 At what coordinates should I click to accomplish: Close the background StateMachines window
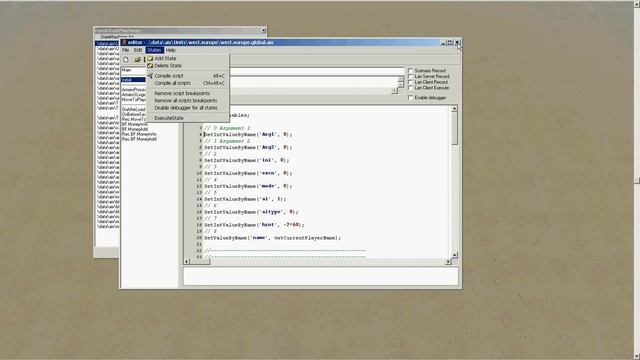point(263,30)
